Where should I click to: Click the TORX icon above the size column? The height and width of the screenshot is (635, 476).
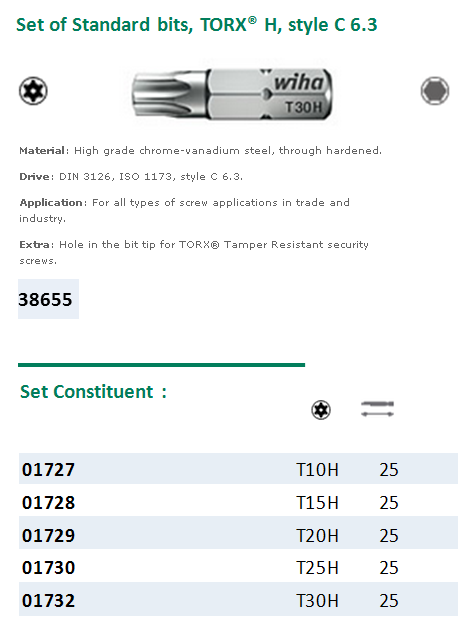[x=321, y=410]
